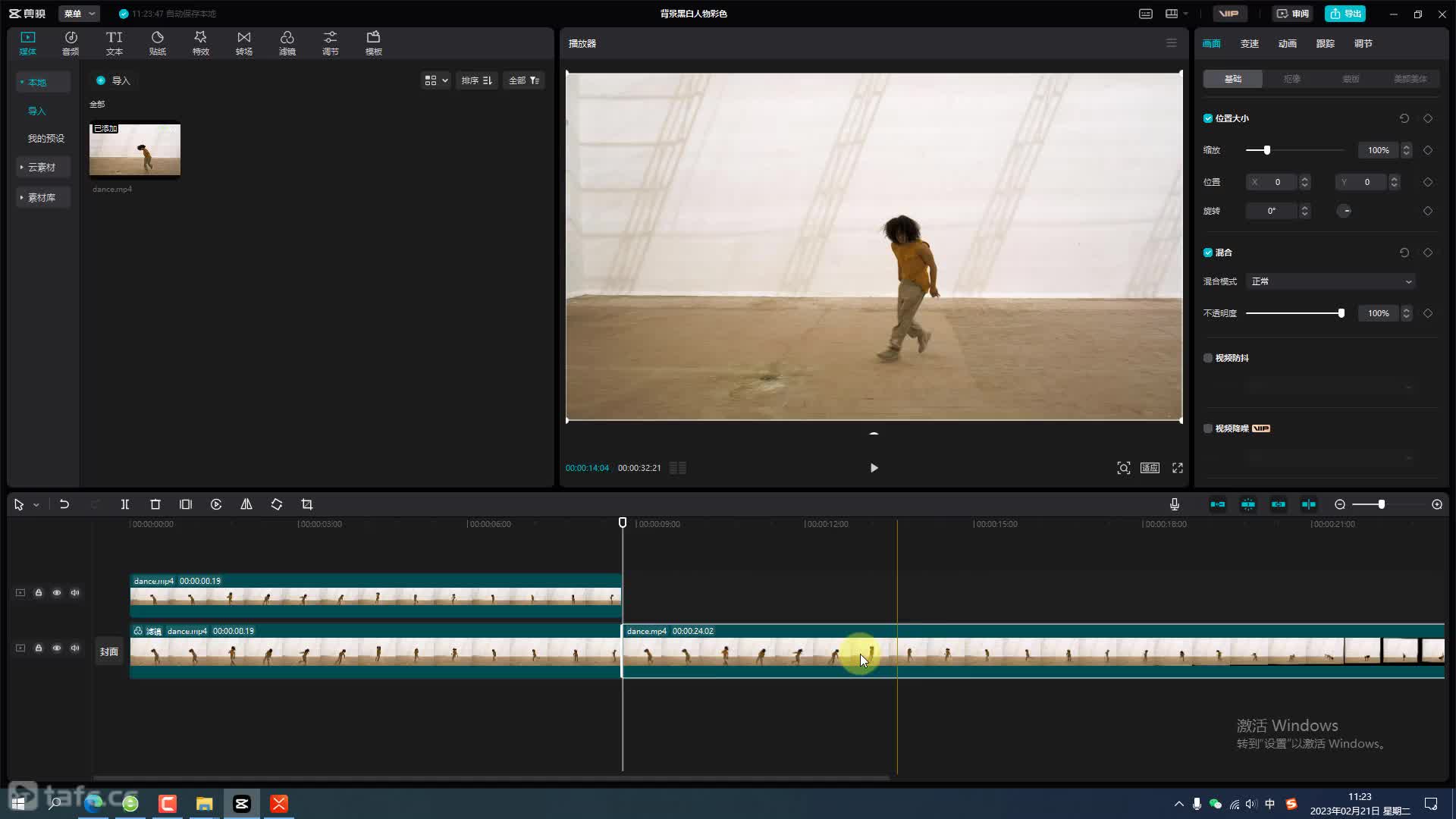Open the 混合模式 正常 dropdown
The image size is (1456, 819).
pyautogui.click(x=1331, y=281)
